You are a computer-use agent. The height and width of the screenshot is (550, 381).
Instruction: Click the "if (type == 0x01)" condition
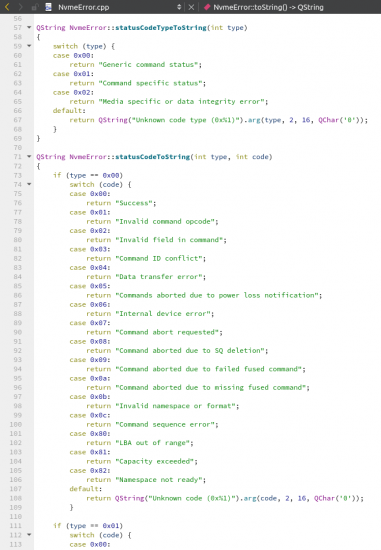[x=88, y=526]
